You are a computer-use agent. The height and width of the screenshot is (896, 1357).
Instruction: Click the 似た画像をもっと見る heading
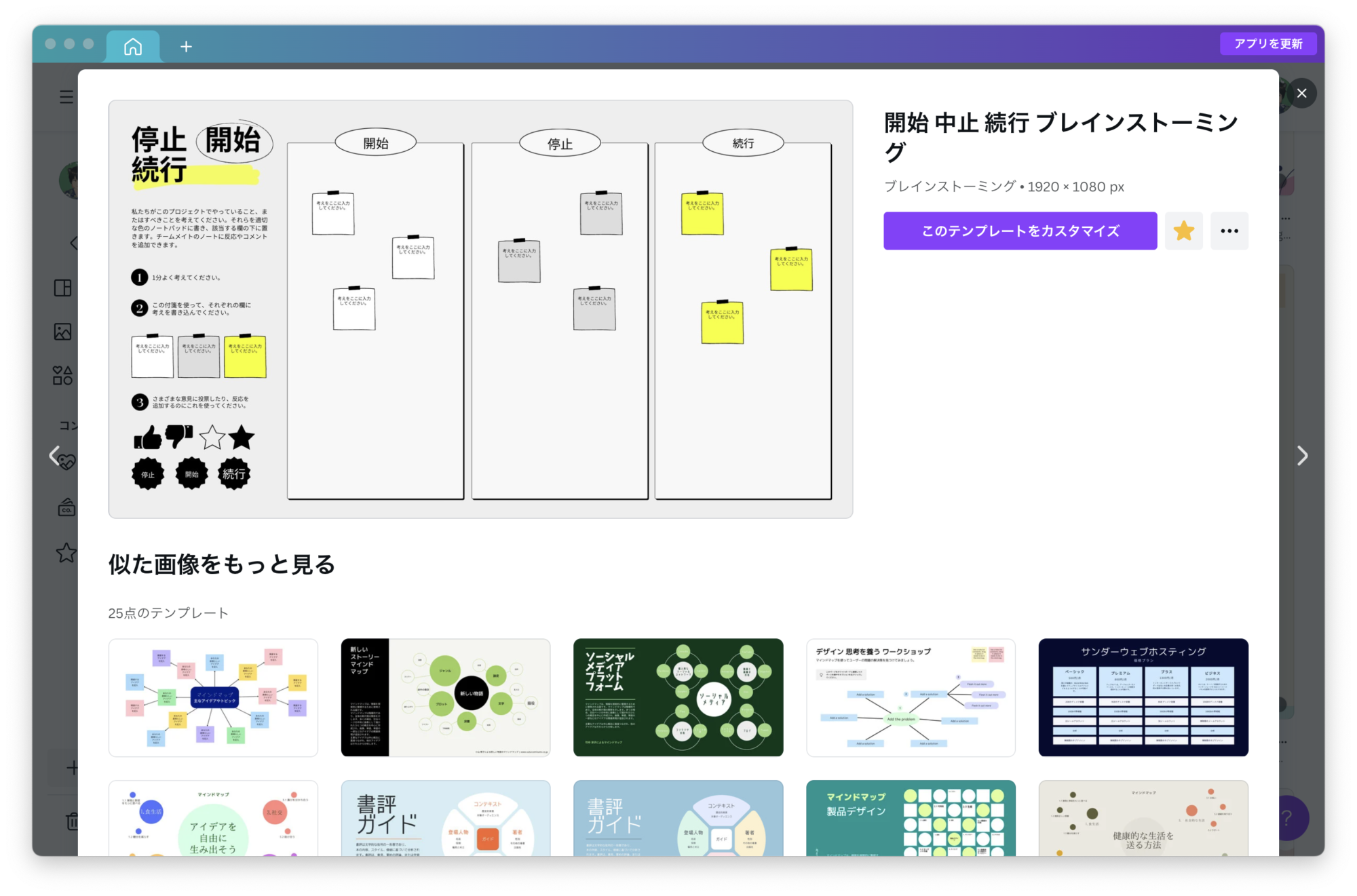tap(222, 564)
